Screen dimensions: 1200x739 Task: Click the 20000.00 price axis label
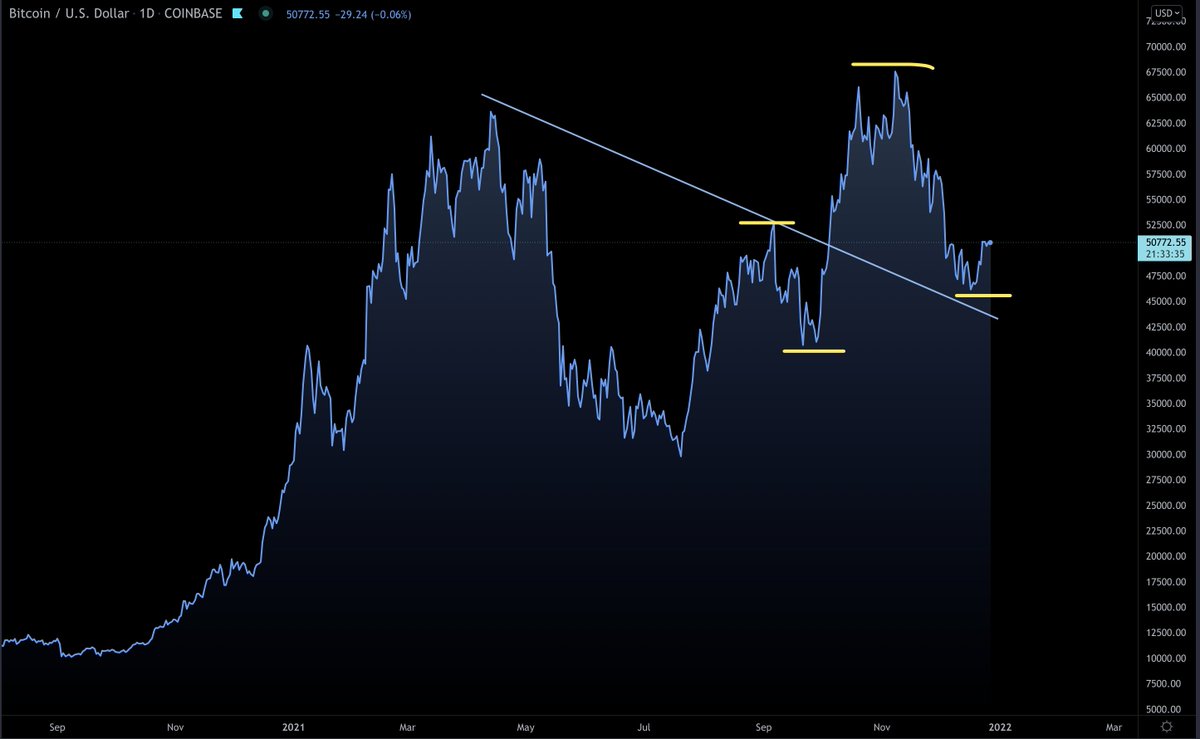tap(1166, 556)
